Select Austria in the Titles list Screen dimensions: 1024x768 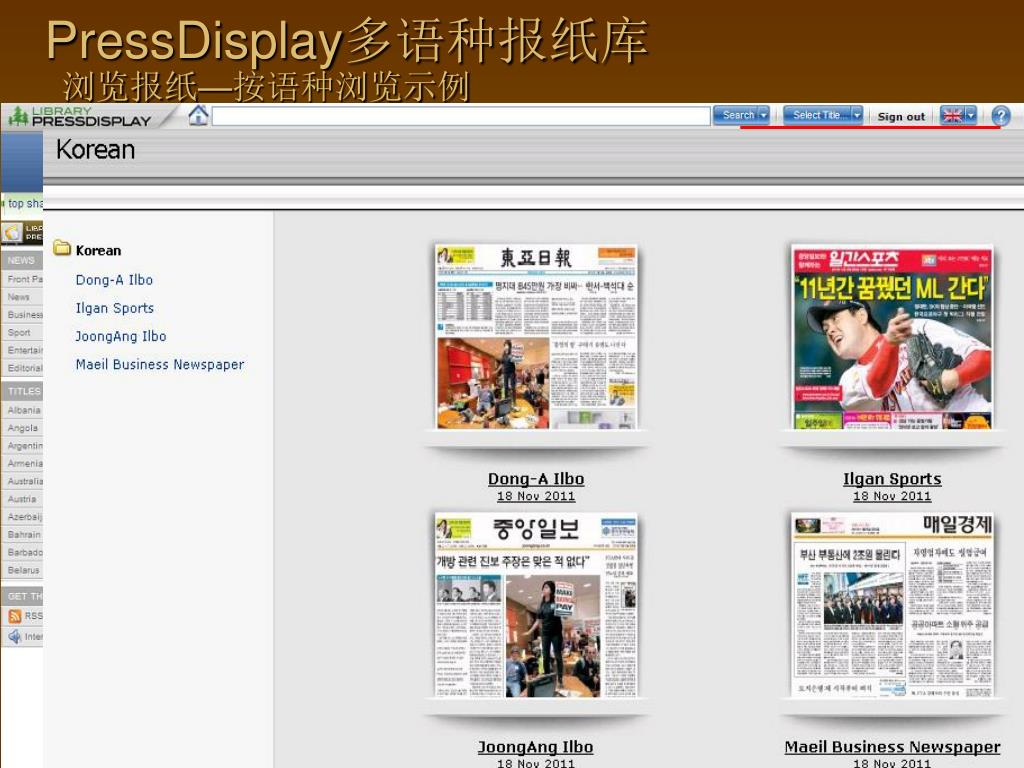point(23,499)
